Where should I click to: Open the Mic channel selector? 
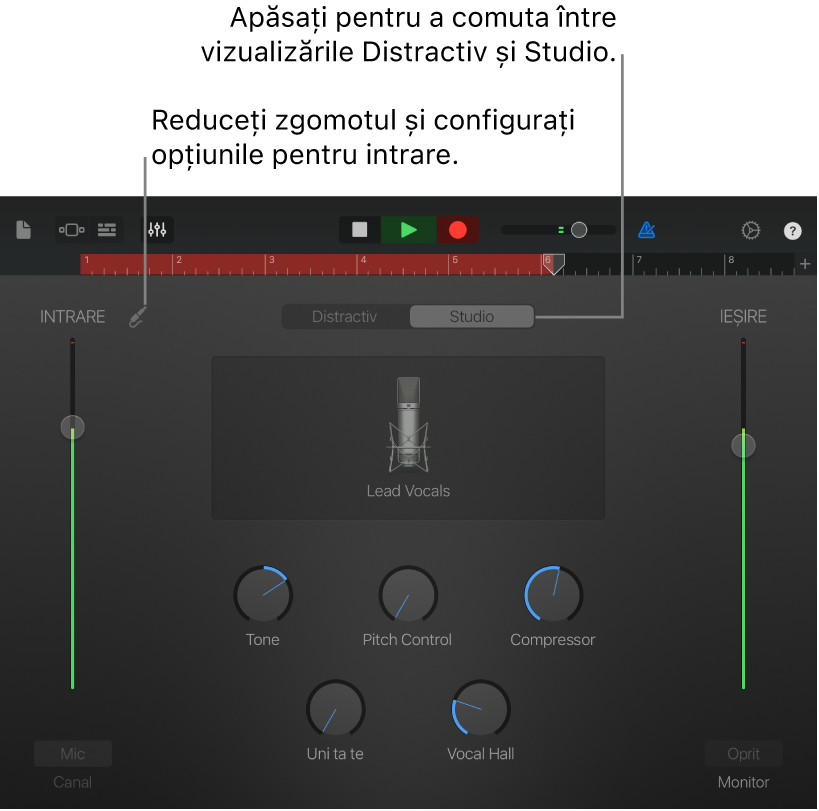(x=72, y=753)
